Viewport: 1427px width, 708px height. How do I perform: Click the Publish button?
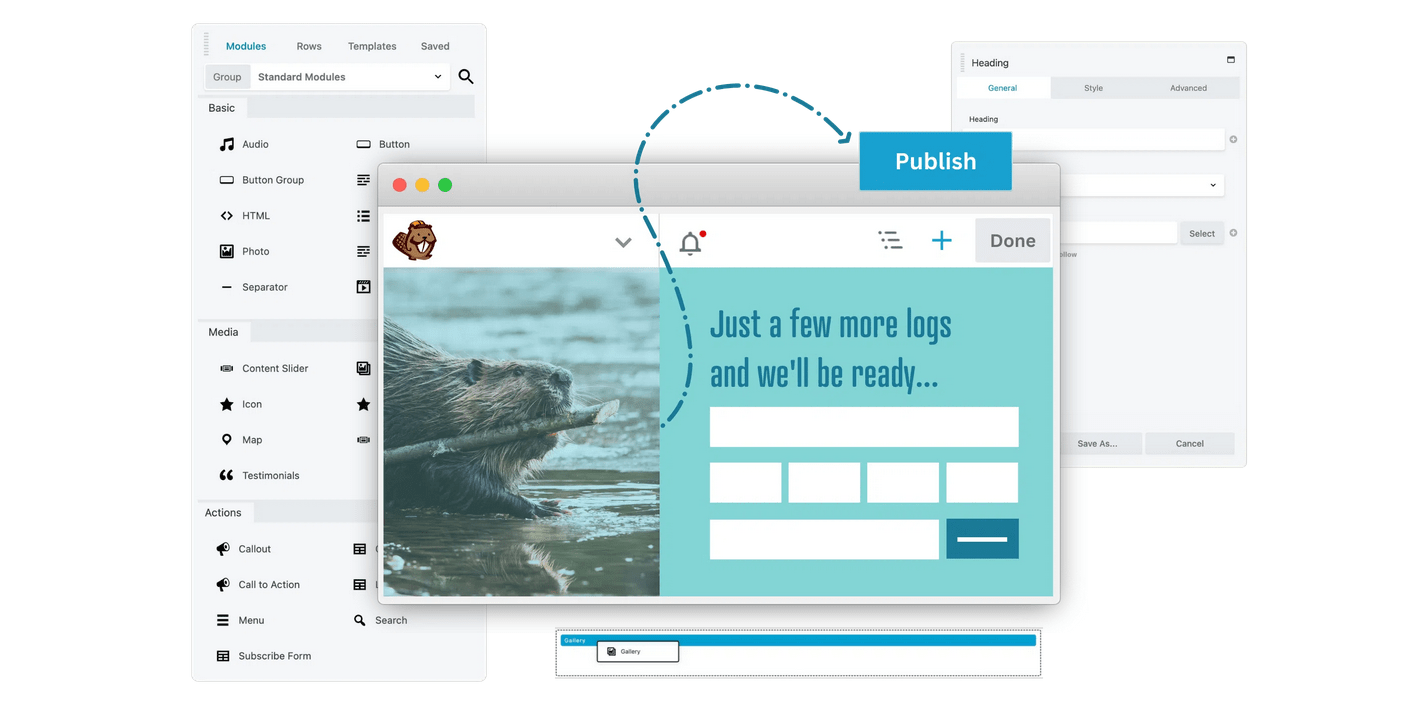coord(935,161)
